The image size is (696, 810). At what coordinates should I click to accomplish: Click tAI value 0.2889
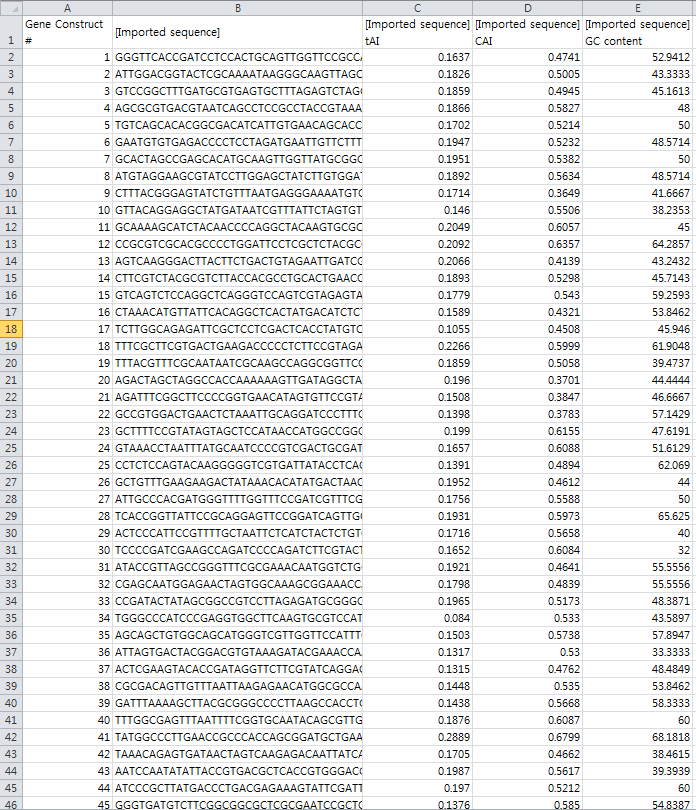[x=417, y=737]
